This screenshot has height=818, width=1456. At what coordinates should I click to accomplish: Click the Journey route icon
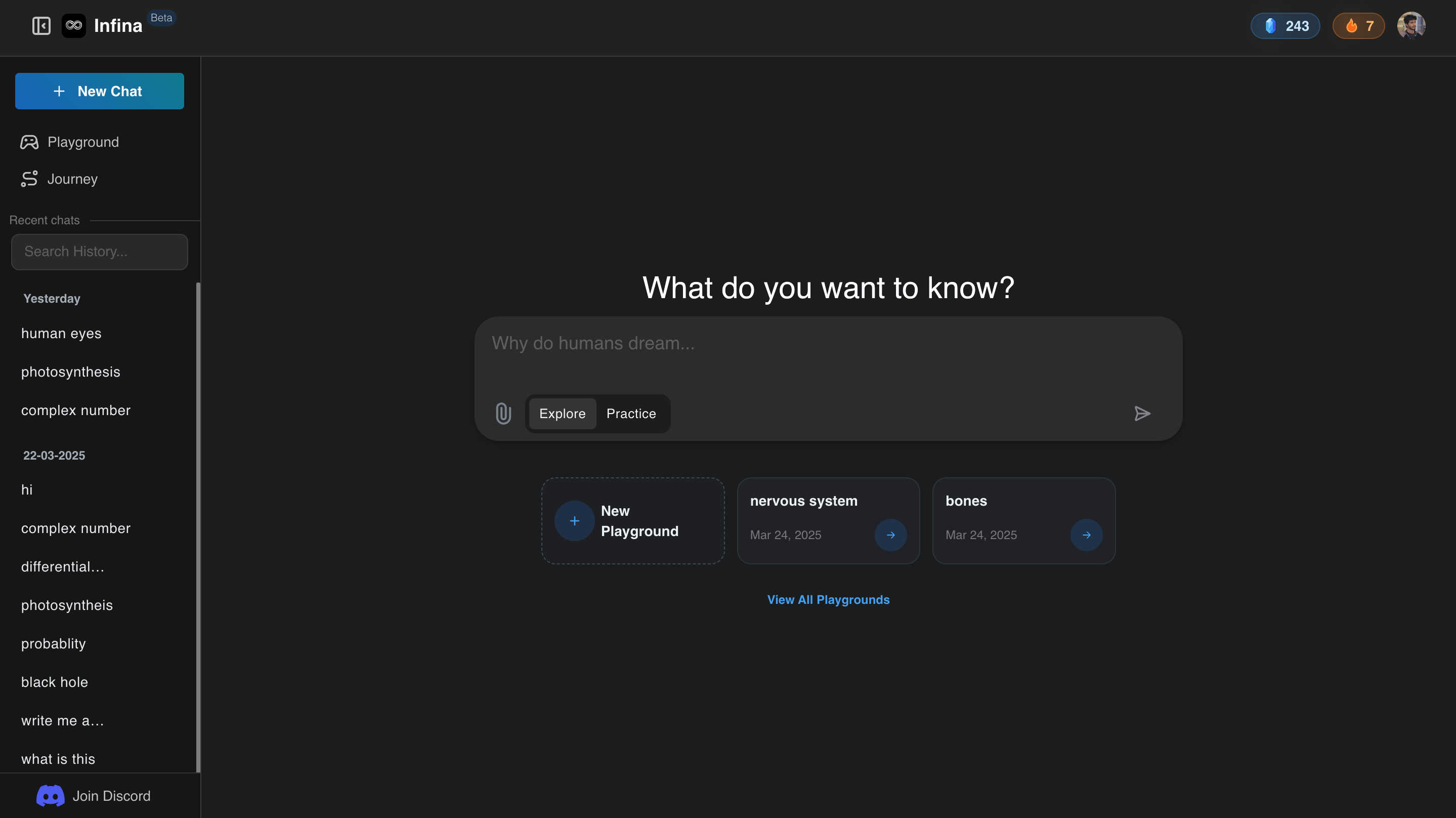point(29,179)
